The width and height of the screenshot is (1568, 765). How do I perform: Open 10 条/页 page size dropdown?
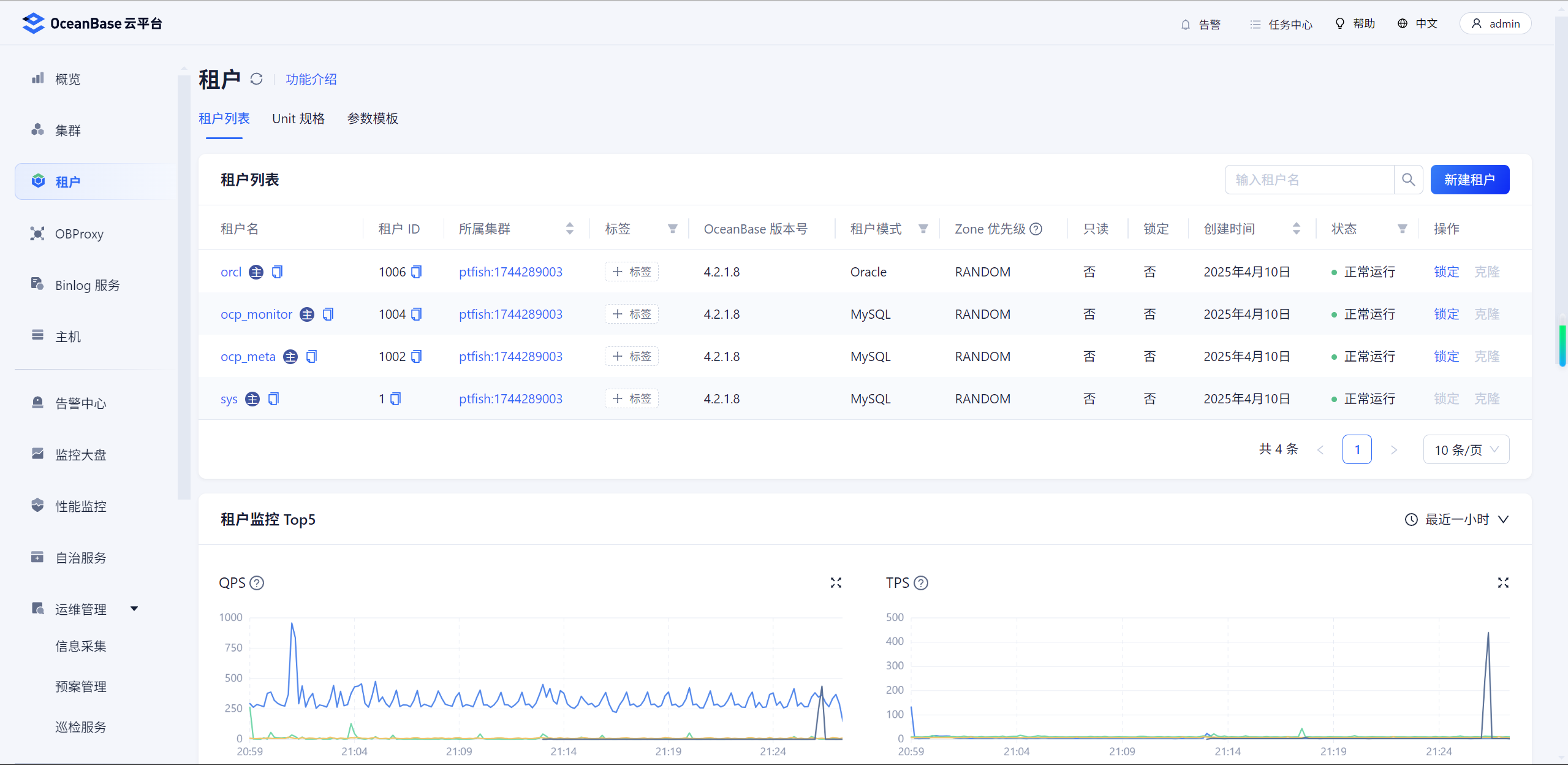pos(1466,450)
